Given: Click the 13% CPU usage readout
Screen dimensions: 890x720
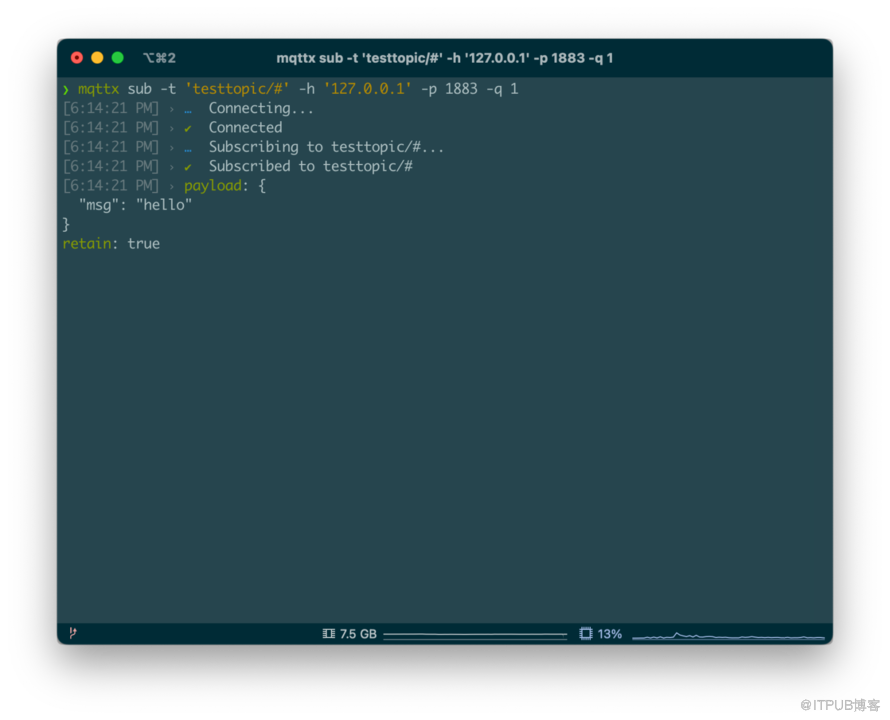Looking at the screenshot, I should (x=610, y=634).
